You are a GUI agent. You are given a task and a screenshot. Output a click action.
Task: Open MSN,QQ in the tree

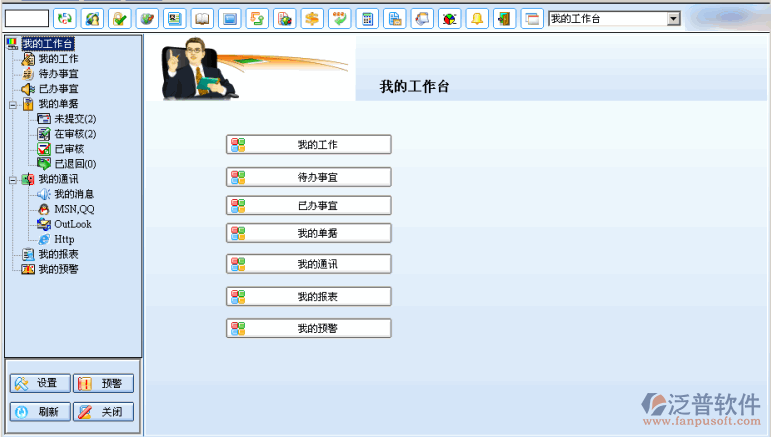(74, 209)
